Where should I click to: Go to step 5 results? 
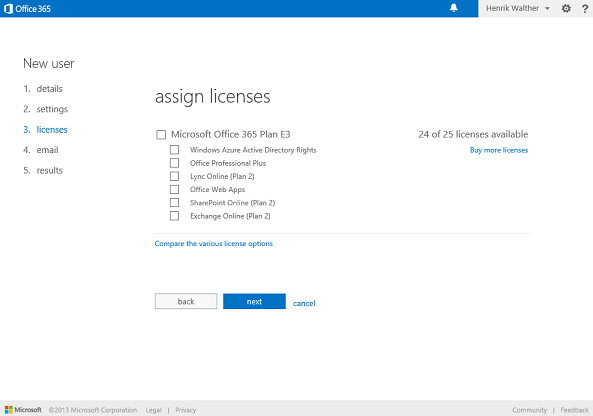(x=43, y=171)
